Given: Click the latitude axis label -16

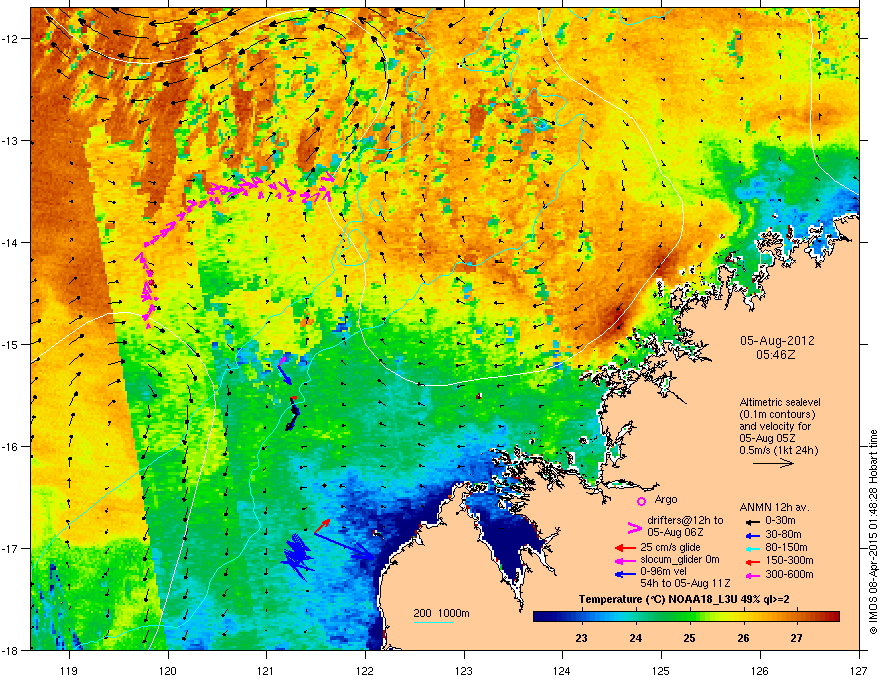Looking at the screenshot, I should point(11,447).
